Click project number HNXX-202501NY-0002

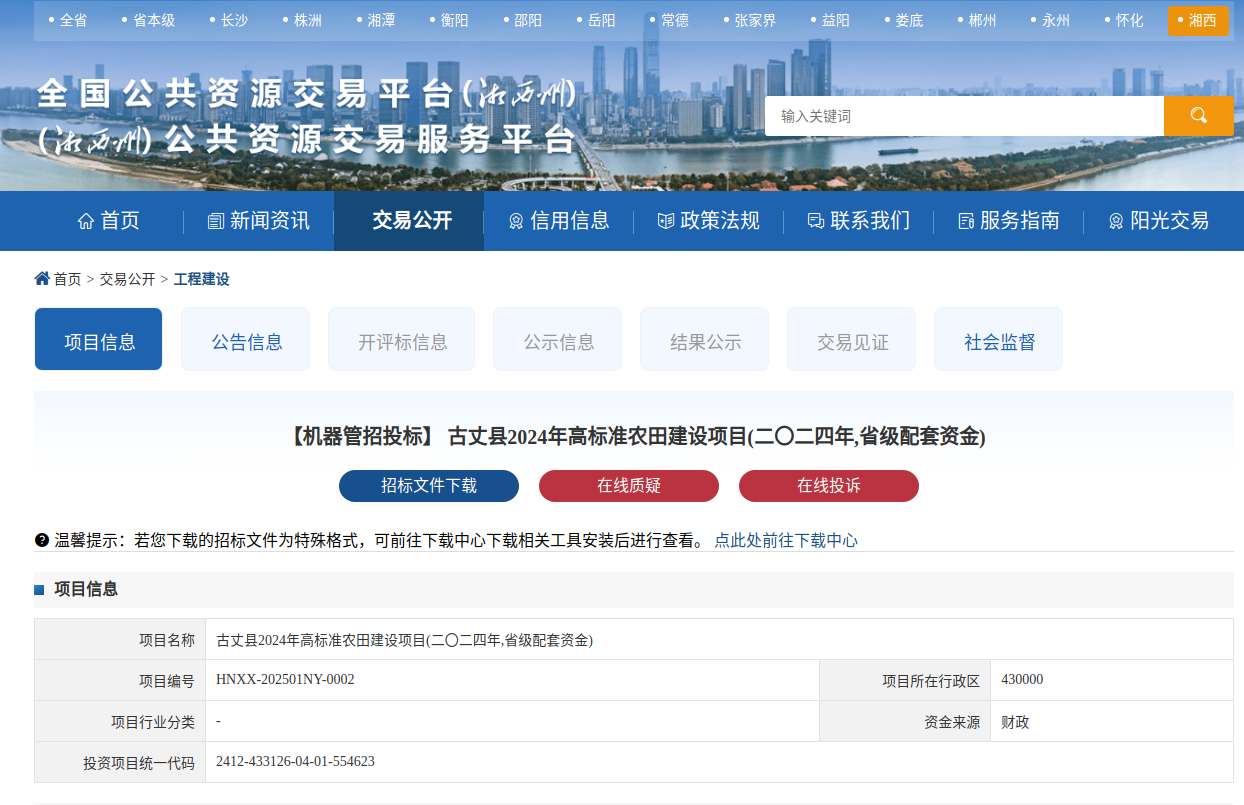click(x=285, y=680)
